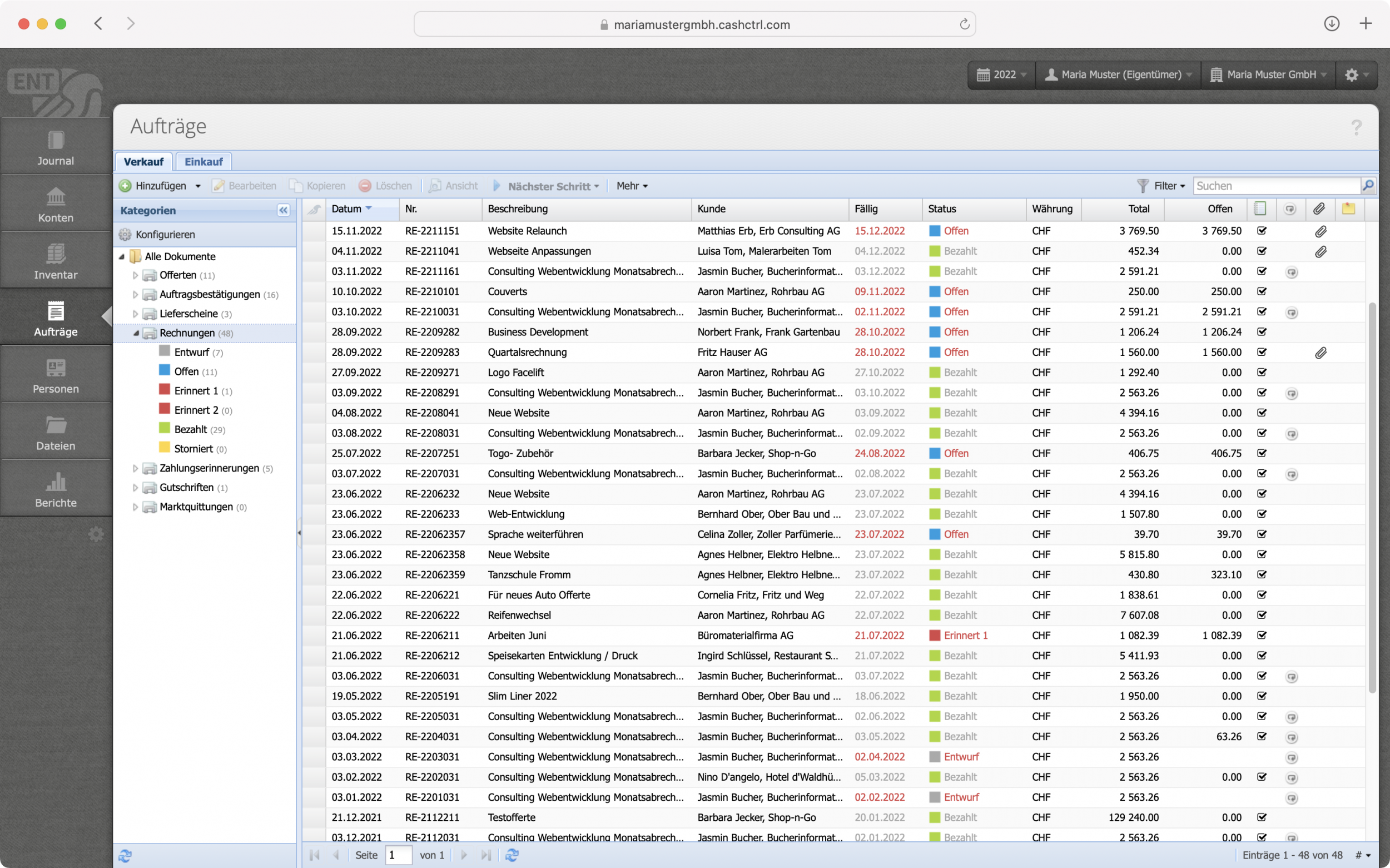
Task: Click the search magnifier icon
Action: click(x=1368, y=185)
